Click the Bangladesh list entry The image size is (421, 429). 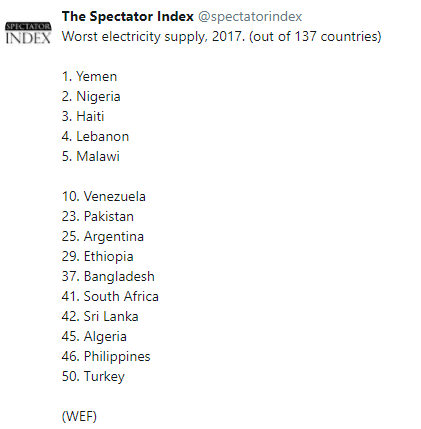(108, 277)
